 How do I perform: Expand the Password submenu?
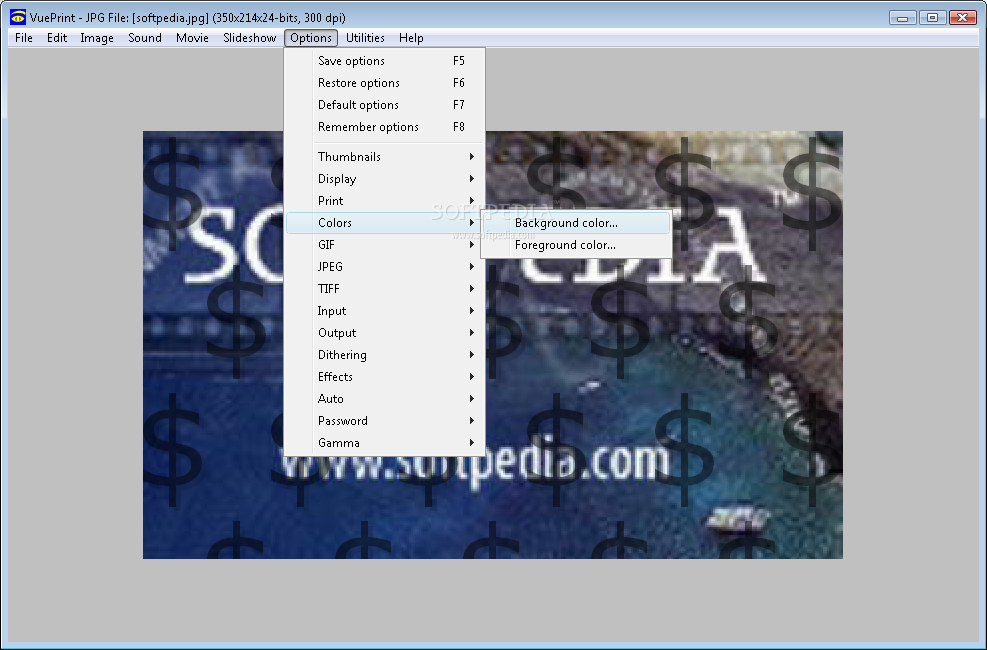click(x=385, y=421)
